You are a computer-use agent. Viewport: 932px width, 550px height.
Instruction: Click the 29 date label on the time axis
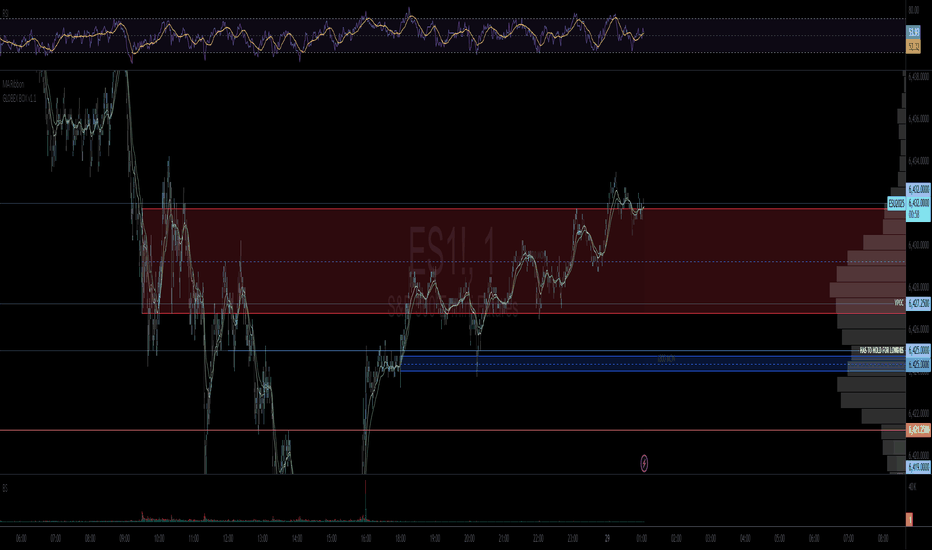[607, 539]
